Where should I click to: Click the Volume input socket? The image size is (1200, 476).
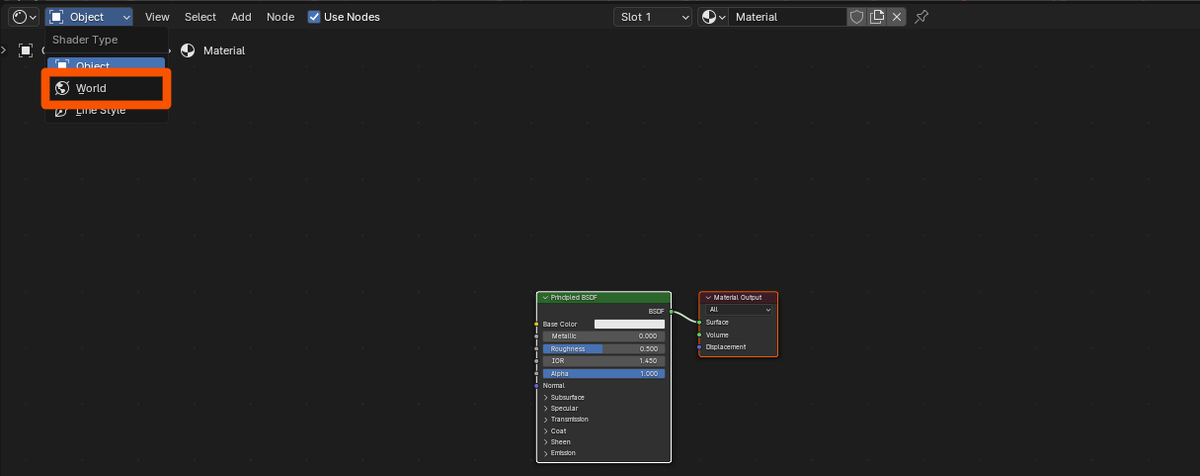(x=699, y=335)
